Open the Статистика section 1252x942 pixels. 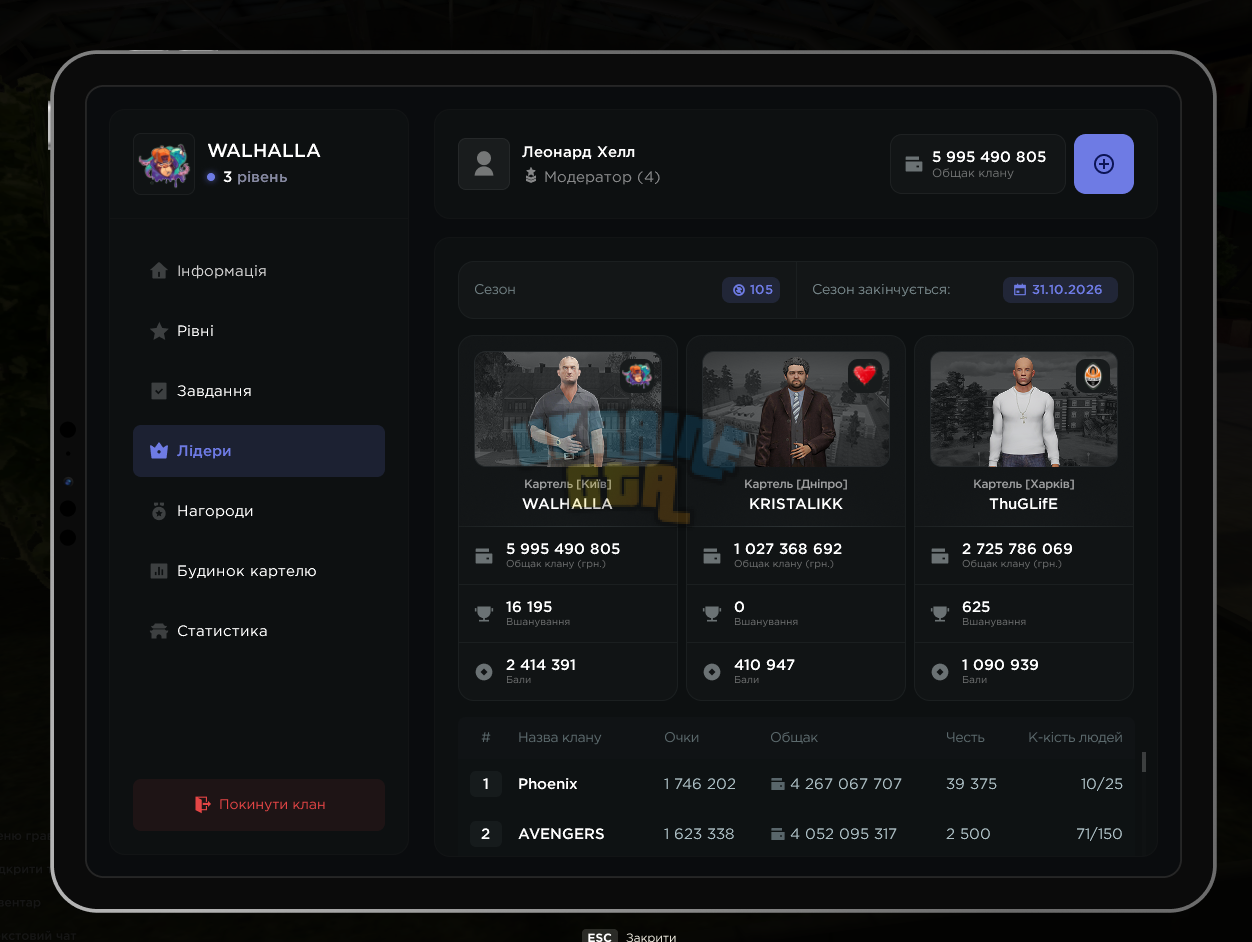click(x=259, y=631)
